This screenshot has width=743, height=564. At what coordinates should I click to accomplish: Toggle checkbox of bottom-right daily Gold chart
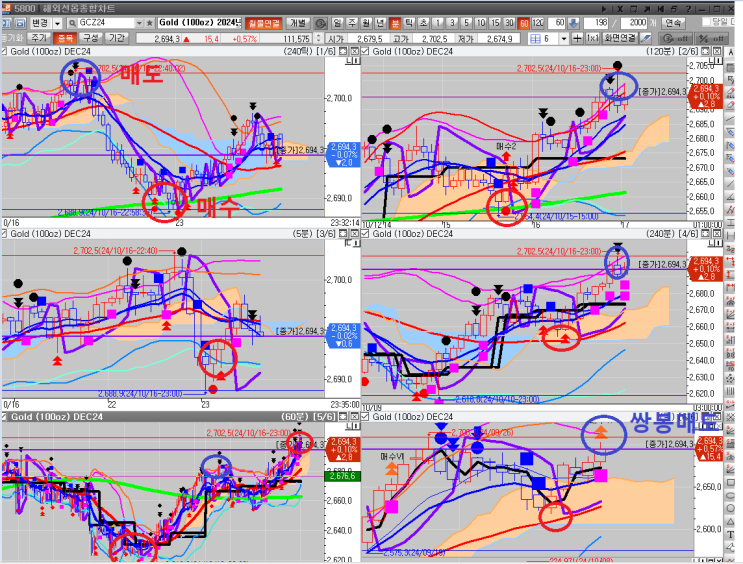[366, 417]
